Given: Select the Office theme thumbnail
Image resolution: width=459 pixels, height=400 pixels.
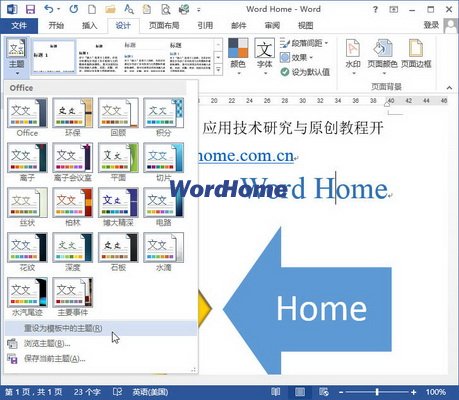Looking at the screenshot, I should (x=27, y=113).
